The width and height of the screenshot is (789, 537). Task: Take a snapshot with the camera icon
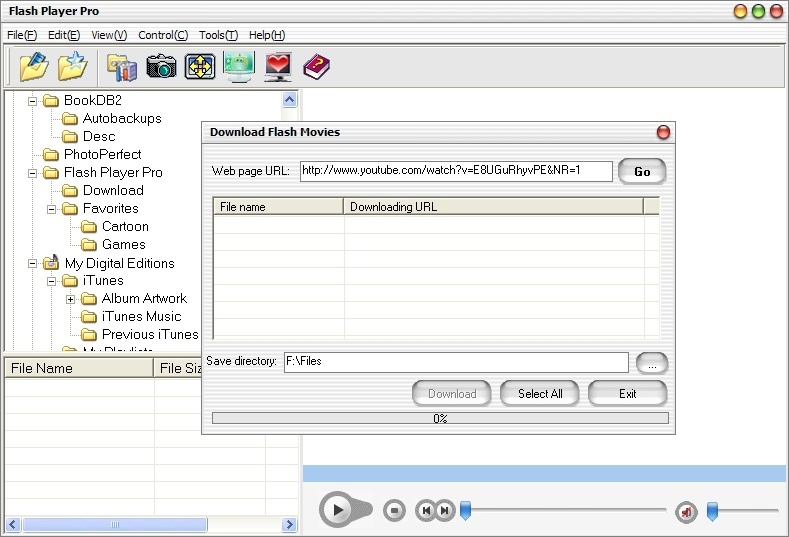tap(161, 66)
